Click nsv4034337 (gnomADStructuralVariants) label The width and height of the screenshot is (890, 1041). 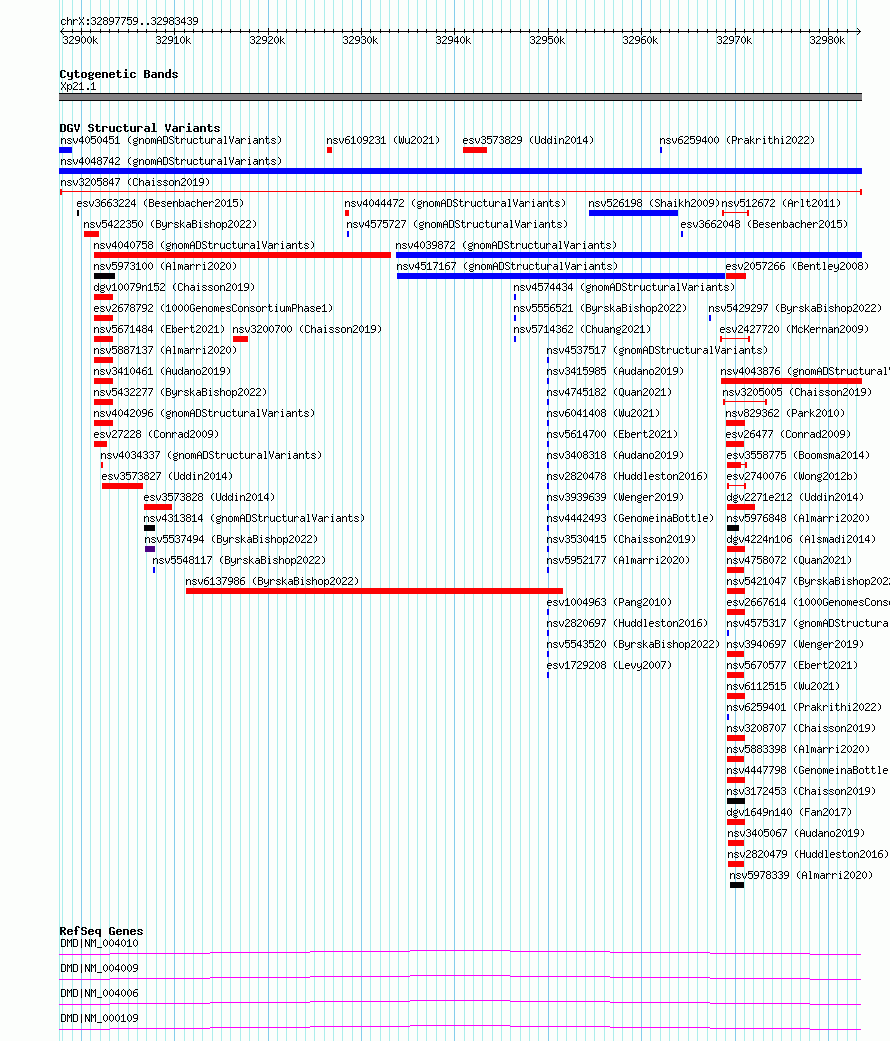click(211, 455)
